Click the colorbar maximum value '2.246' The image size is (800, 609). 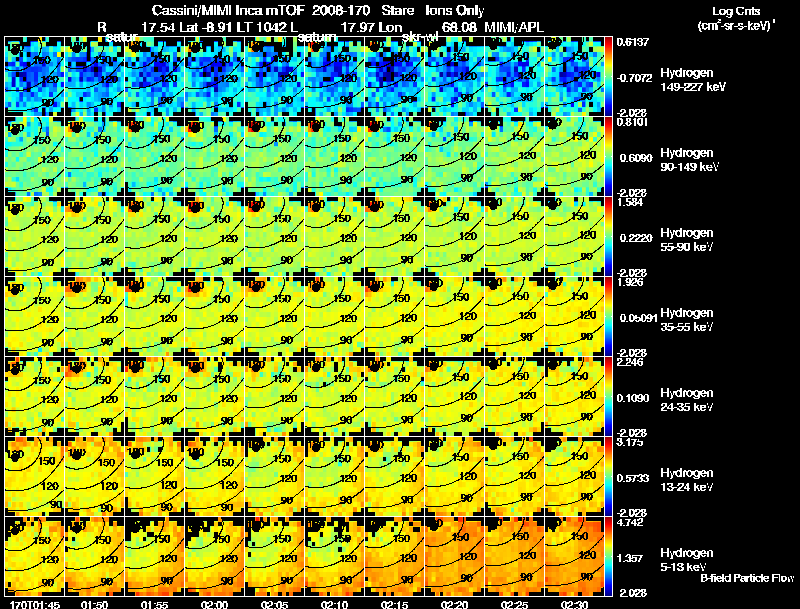point(630,363)
